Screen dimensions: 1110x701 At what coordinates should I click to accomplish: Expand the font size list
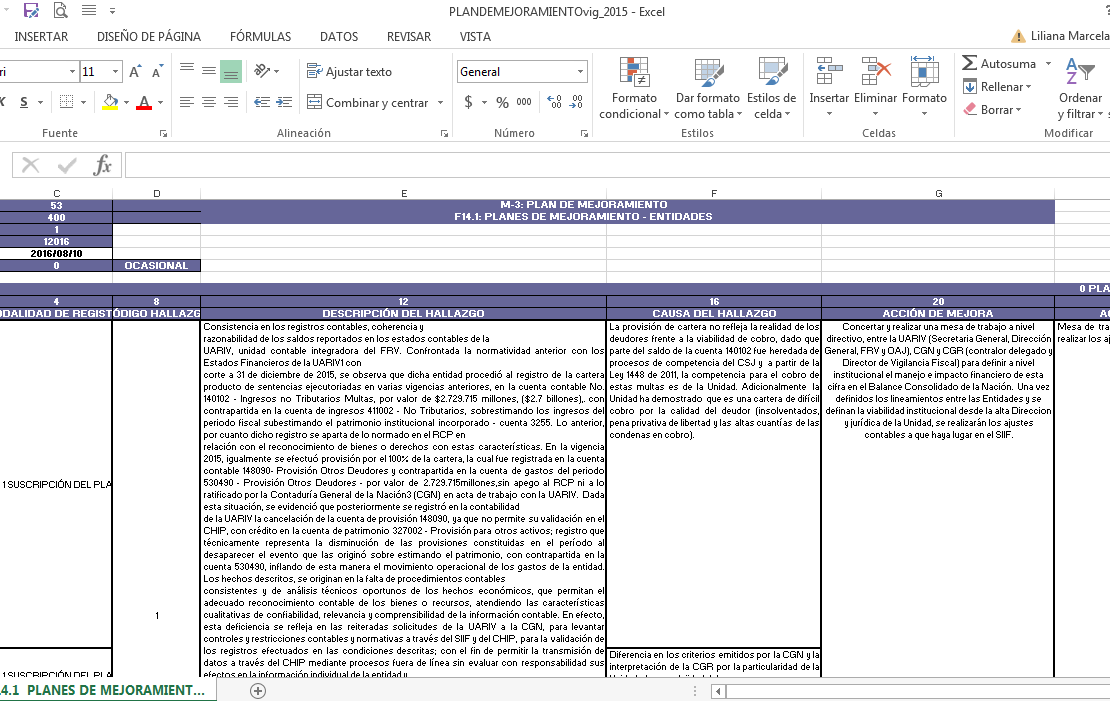click(115, 72)
